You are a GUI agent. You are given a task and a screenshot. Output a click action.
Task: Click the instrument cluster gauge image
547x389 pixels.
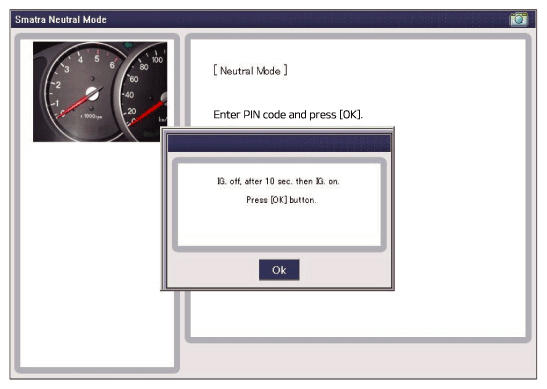100,92
